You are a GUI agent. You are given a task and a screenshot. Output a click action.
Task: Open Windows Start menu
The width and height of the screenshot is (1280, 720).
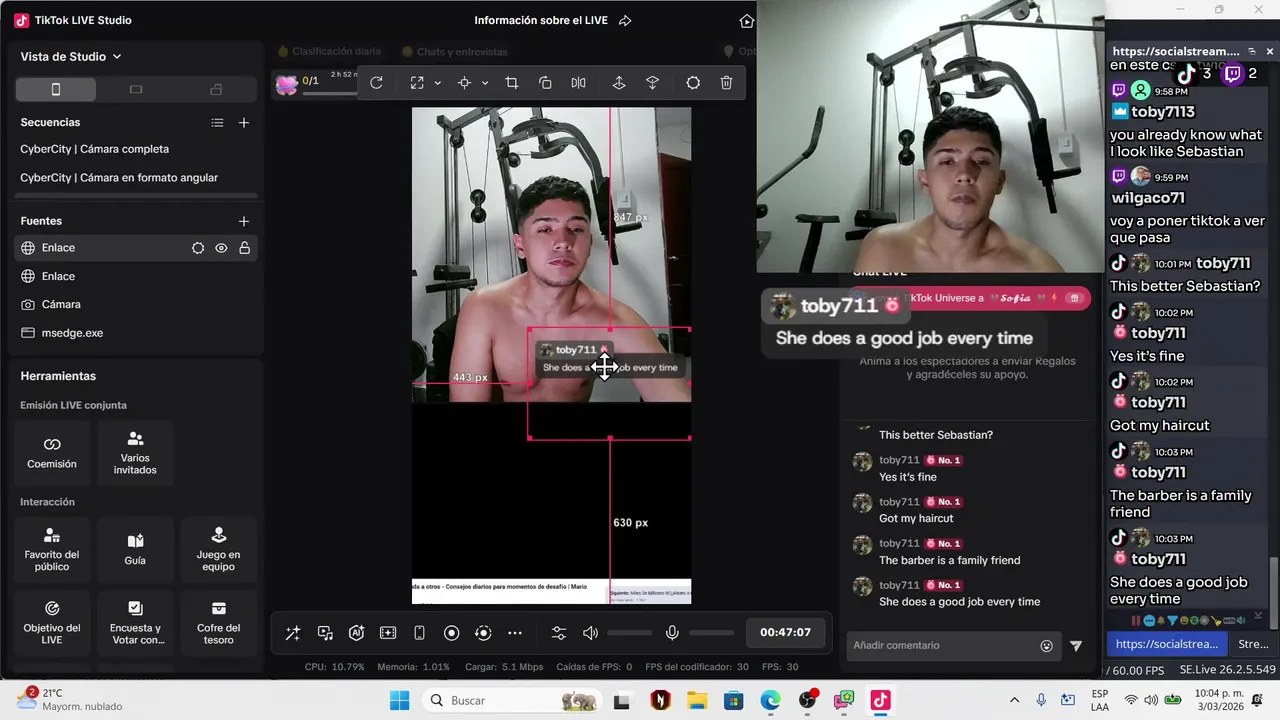tap(399, 700)
